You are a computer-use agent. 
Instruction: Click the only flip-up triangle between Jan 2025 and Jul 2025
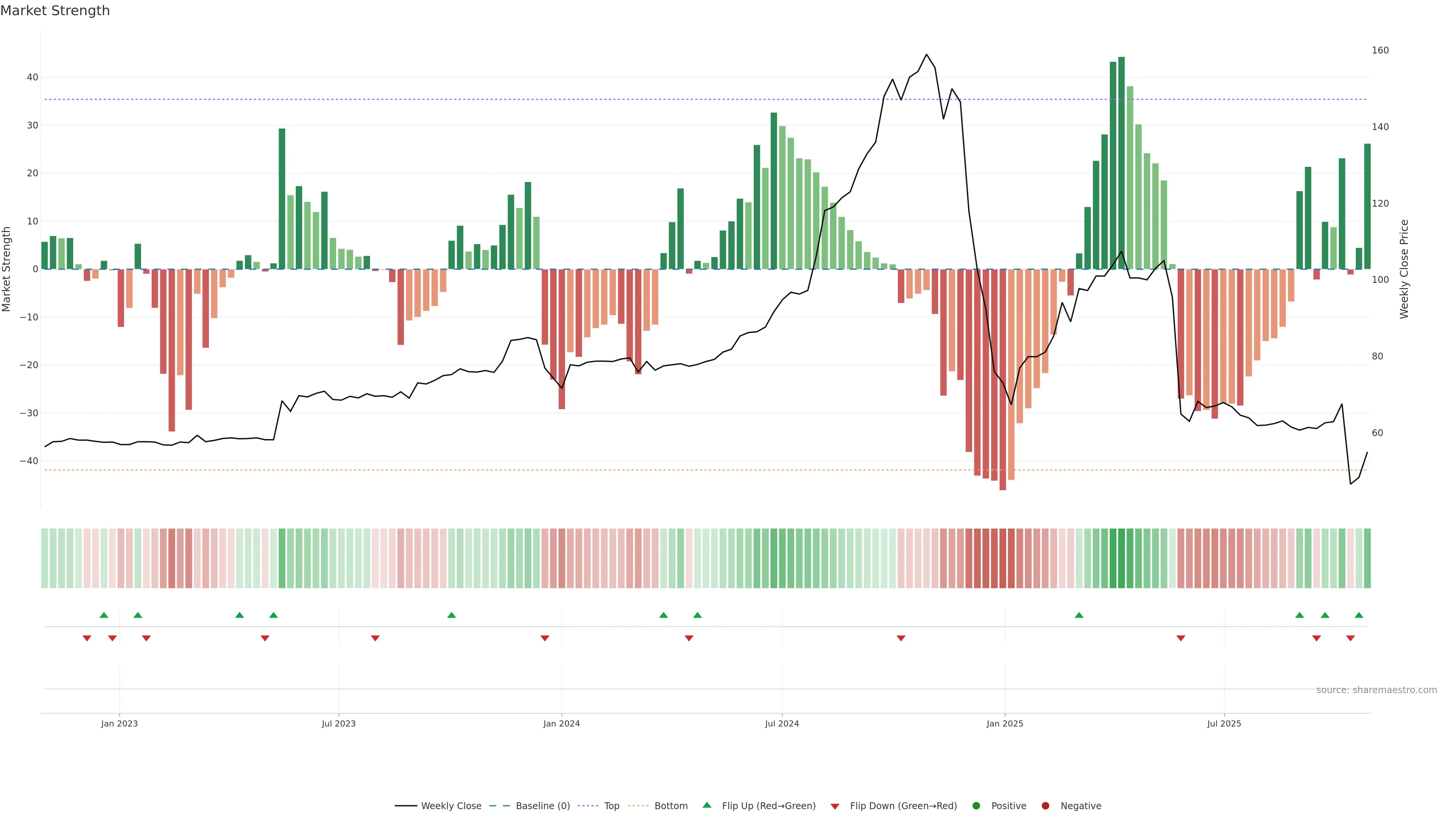1079,615
